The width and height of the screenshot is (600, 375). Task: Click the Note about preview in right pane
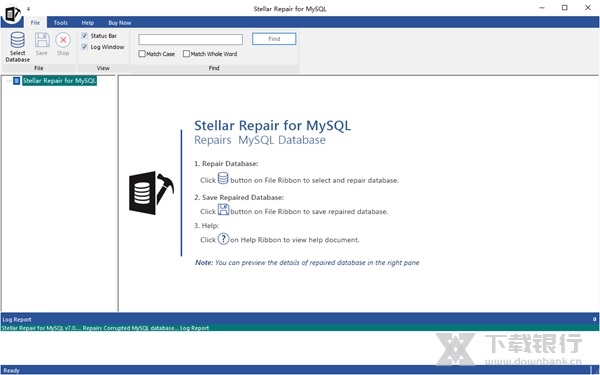pyautogui.click(x=307, y=262)
